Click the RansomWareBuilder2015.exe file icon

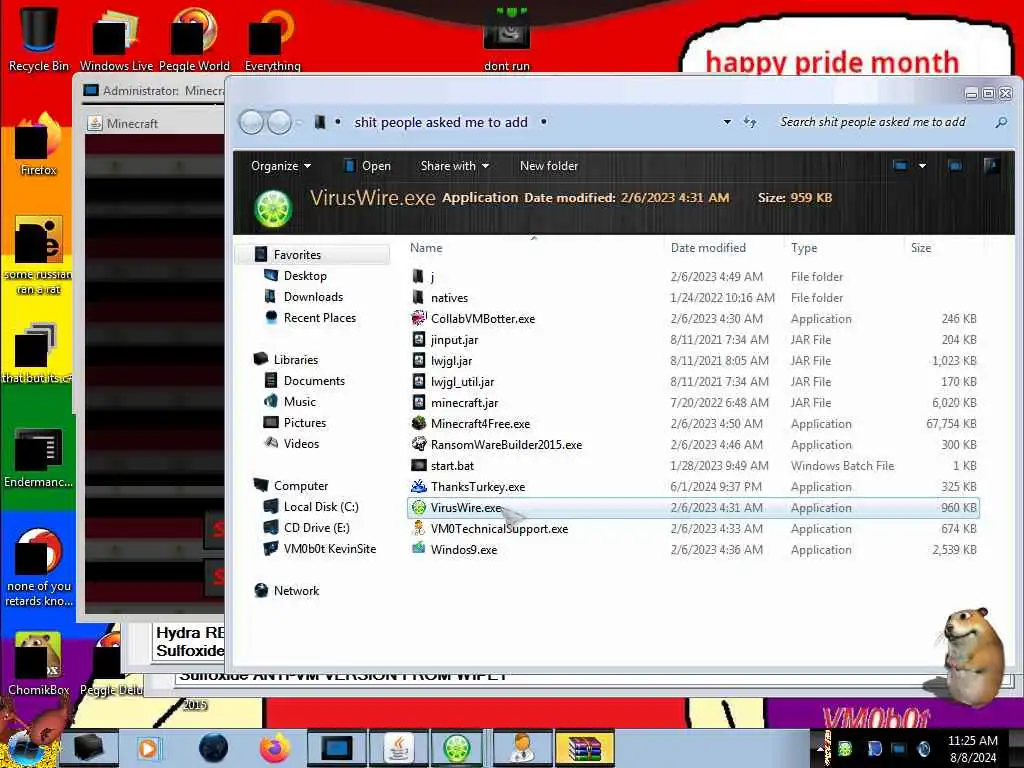pos(419,445)
